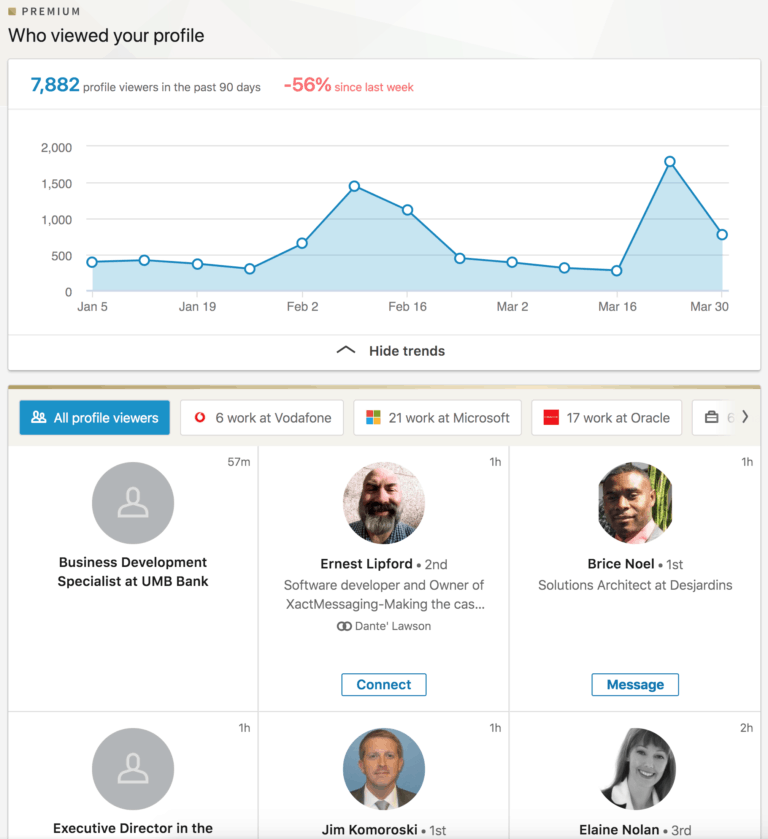Viewport: 768px width, 839px height.
Task: Click people icon in All profile viewers
Action: tap(39, 417)
